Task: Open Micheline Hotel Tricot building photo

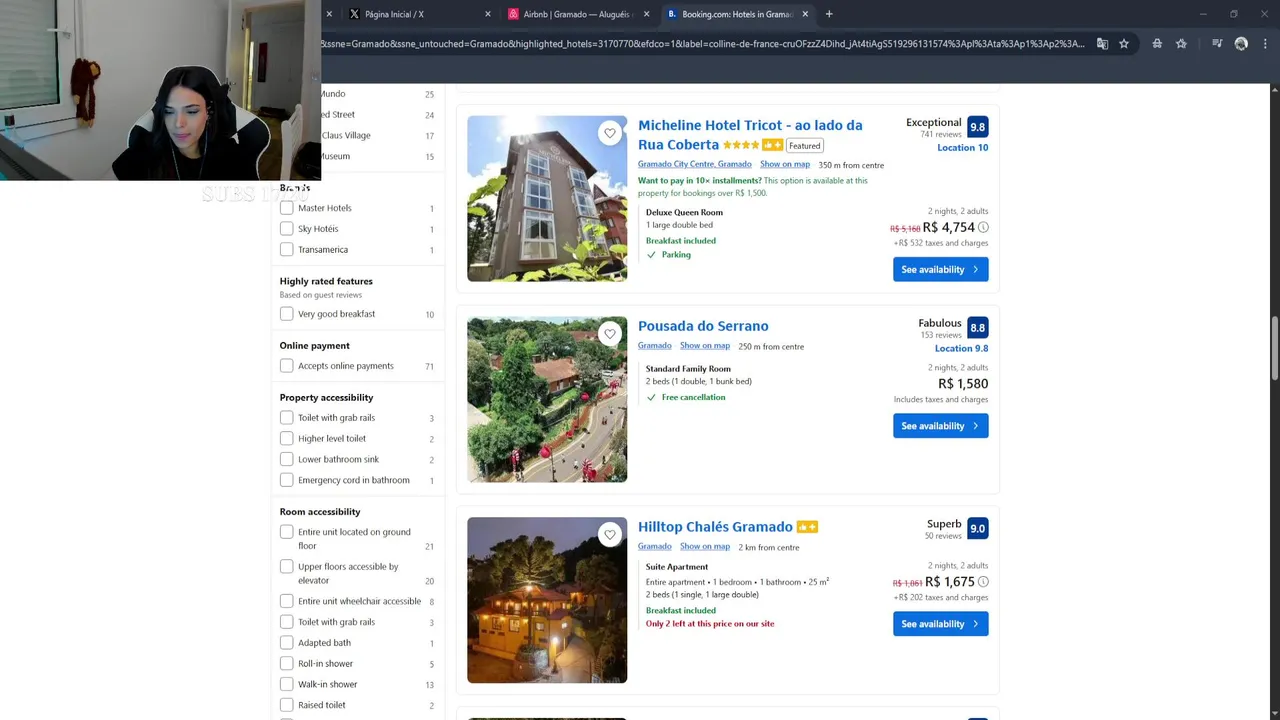Action: pyautogui.click(x=547, y=199)
